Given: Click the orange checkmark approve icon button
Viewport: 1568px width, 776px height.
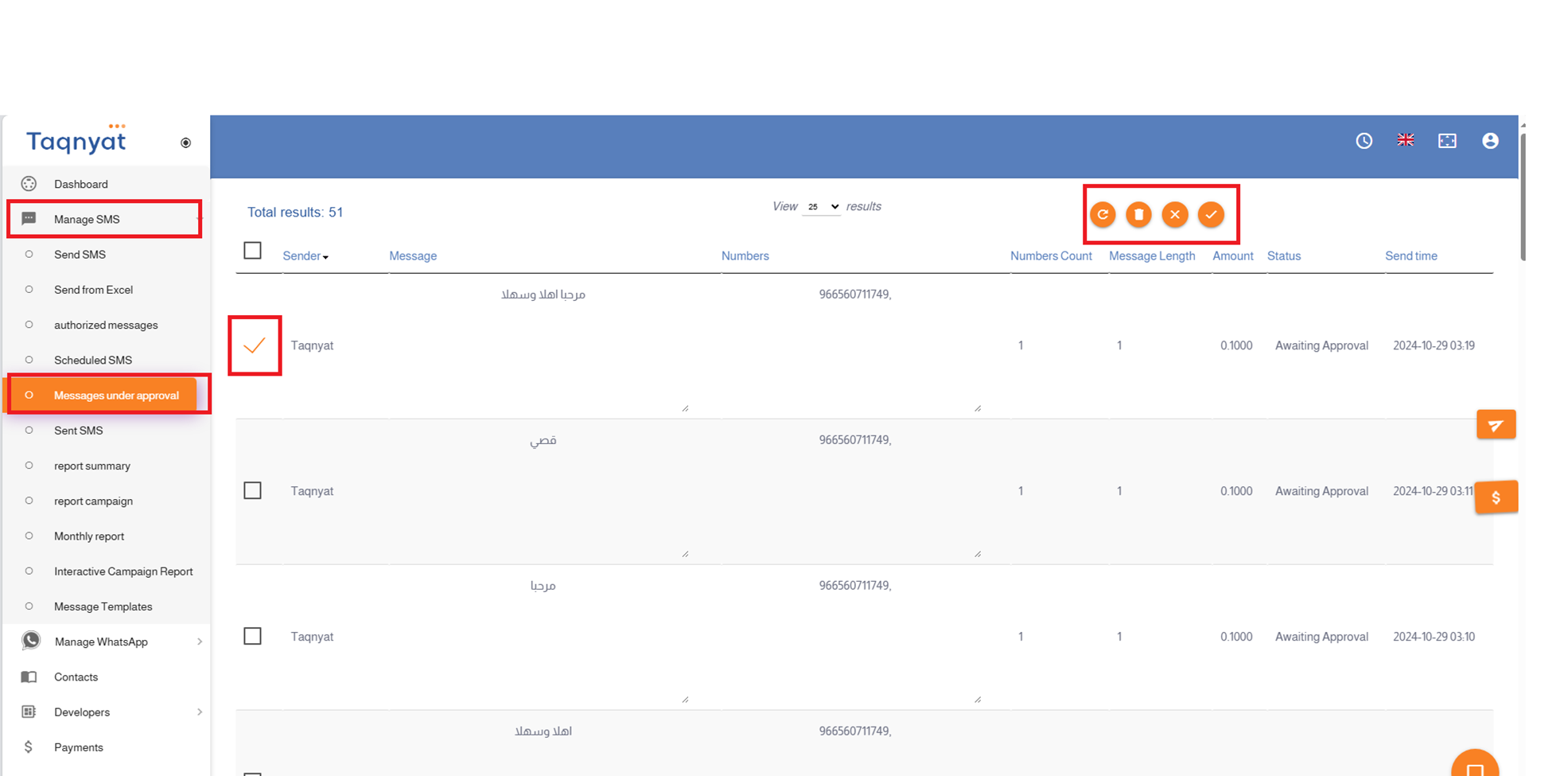Looking at the screenshot, I should [1211, 214].
